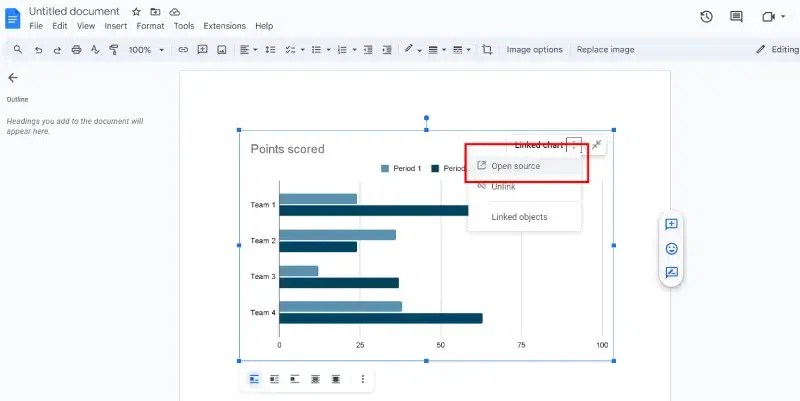Select the break text layout option
Screen dimensions: 800x401
295,379
